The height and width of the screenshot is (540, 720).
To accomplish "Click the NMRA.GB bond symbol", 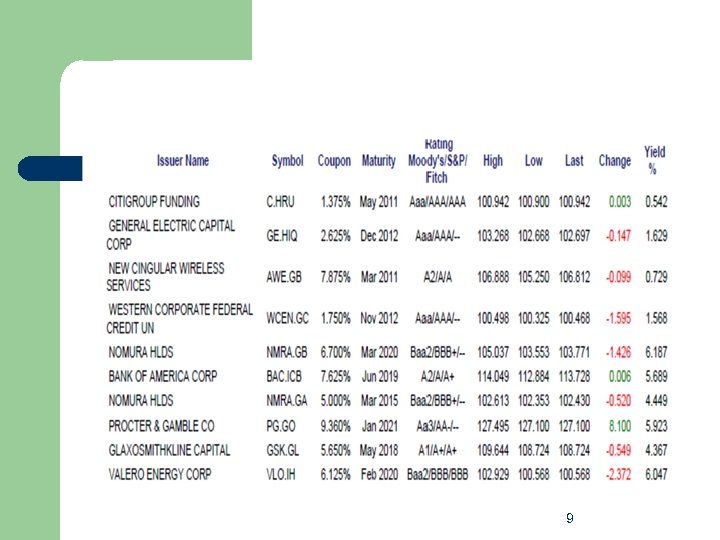I will tap(288, 352).
